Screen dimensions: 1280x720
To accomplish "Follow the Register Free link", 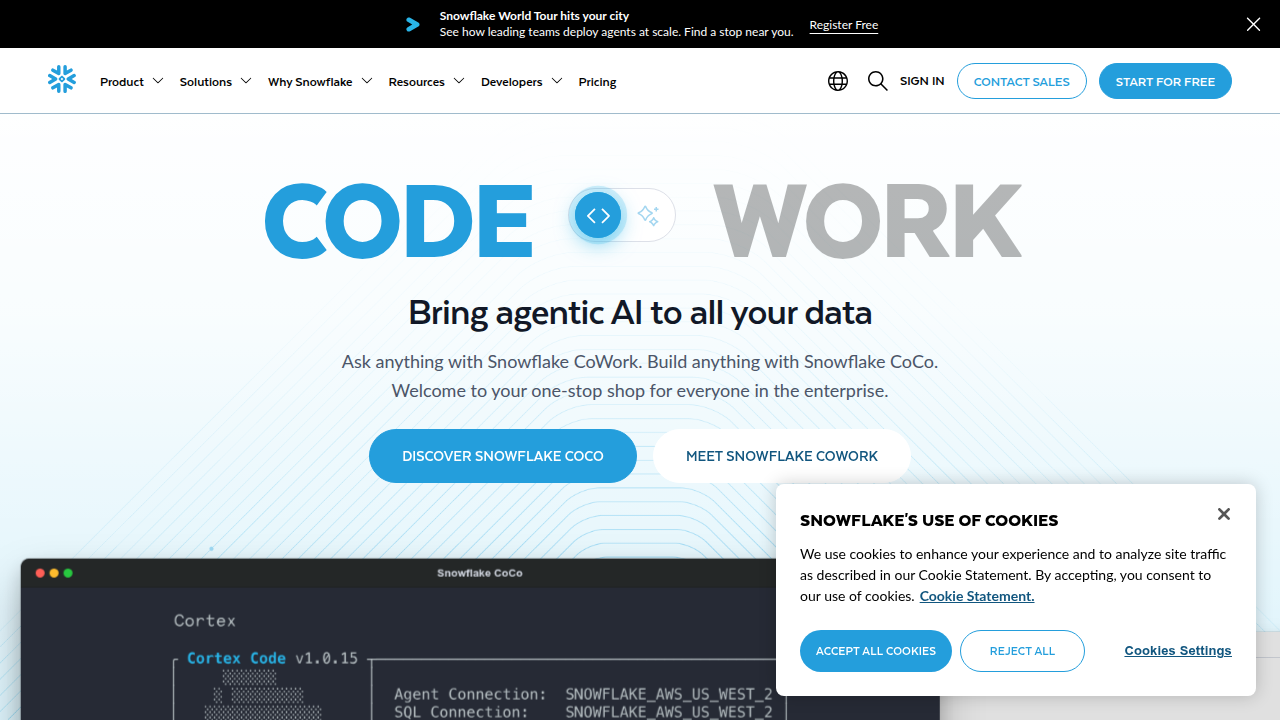I will click(844, 25).
